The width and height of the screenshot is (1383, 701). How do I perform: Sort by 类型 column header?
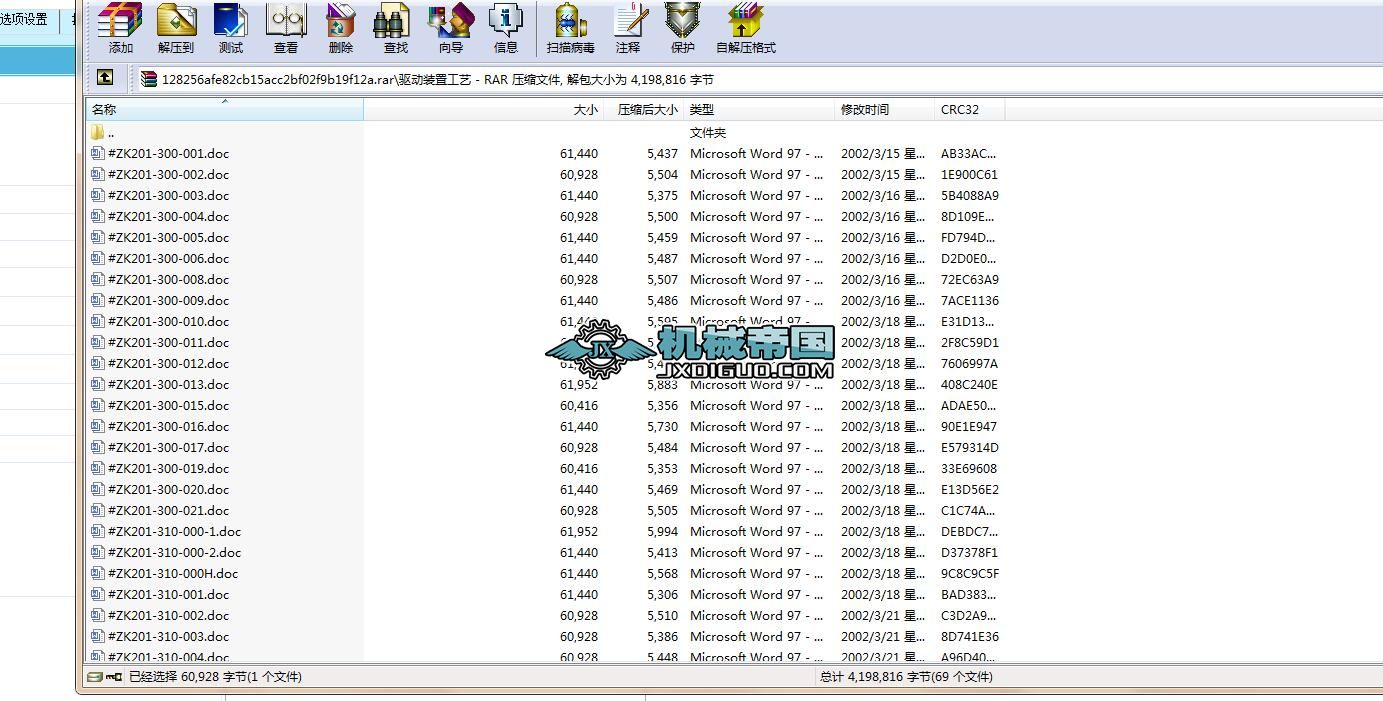pyautogui.click(x=759, y=110)
